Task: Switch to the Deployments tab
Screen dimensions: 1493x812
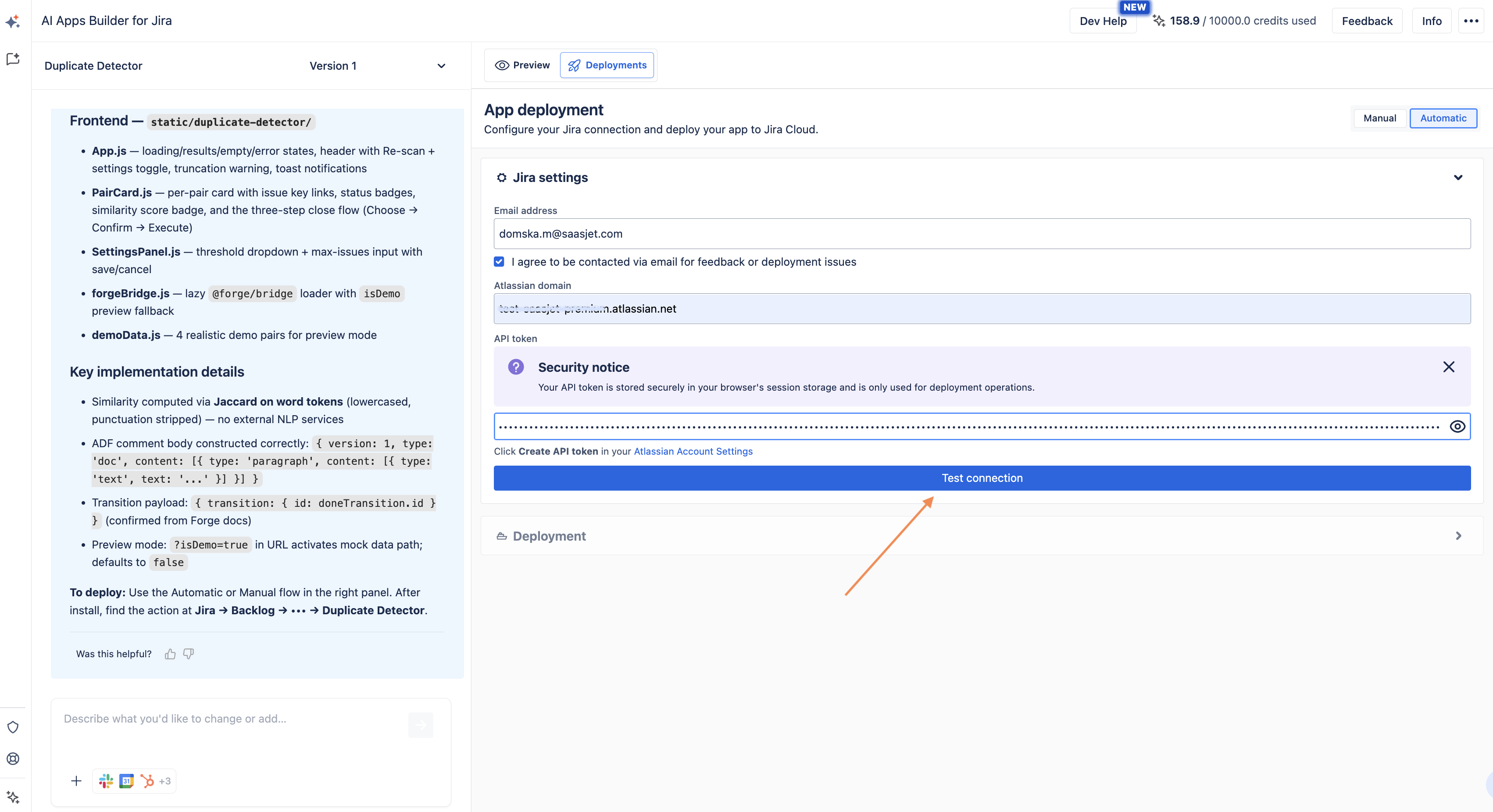Action: [x=607, y=65]
